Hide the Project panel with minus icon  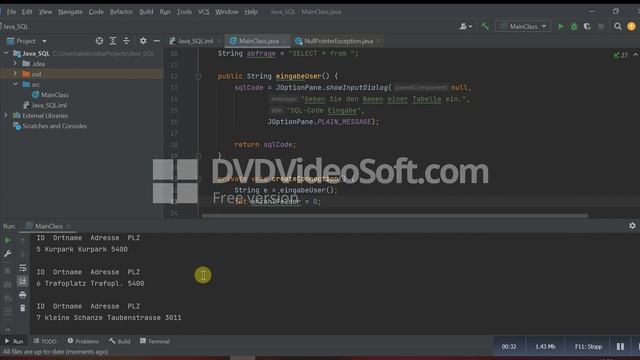click(x=157, y=41)
